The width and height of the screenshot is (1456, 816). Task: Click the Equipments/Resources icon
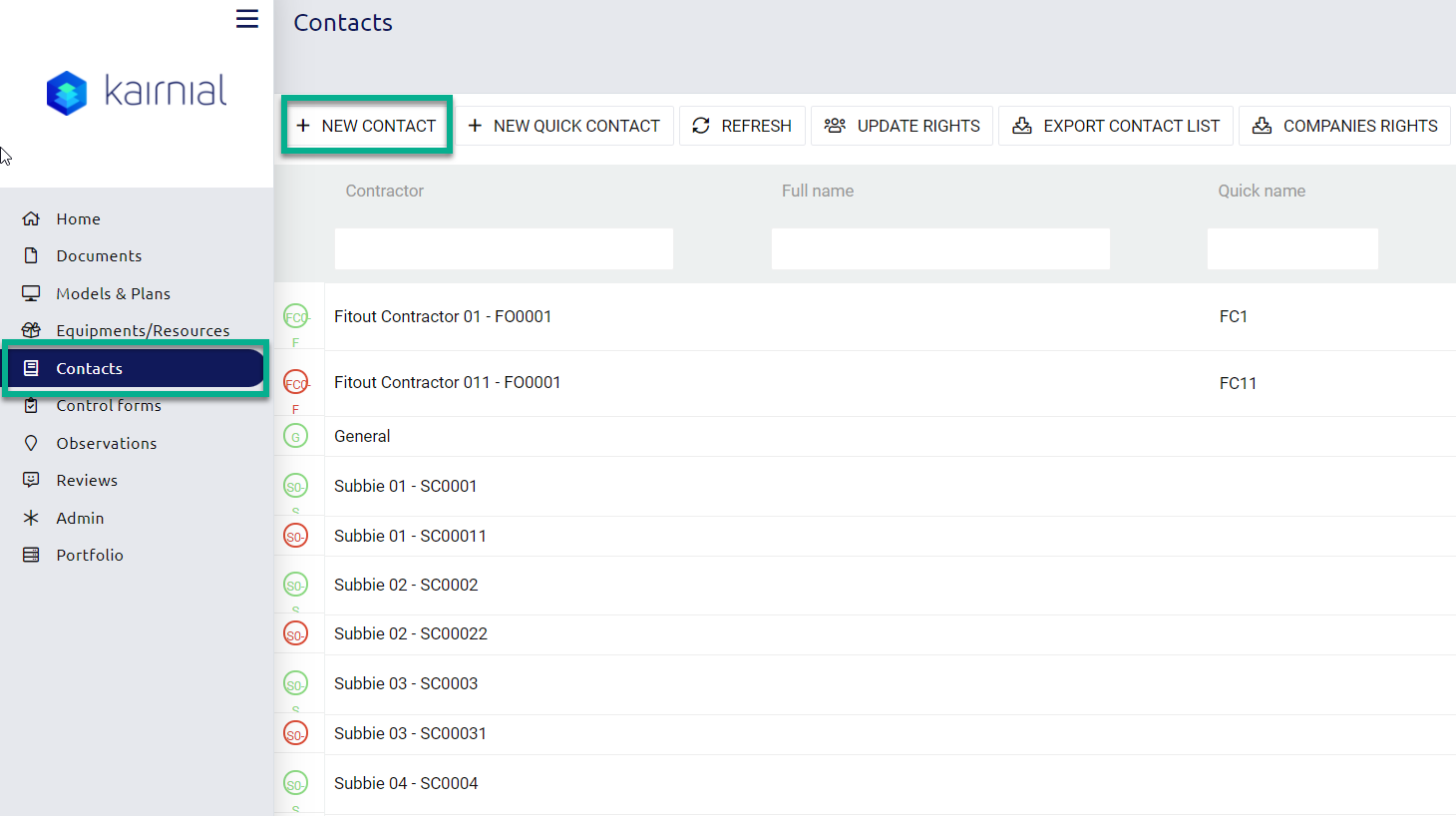pos(31,330)
